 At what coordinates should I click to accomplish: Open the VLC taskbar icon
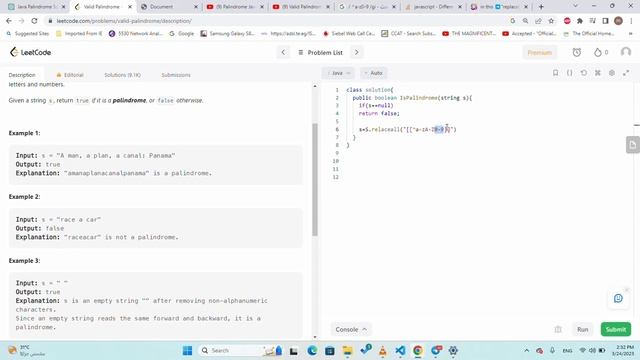click(x=382, y=350)
